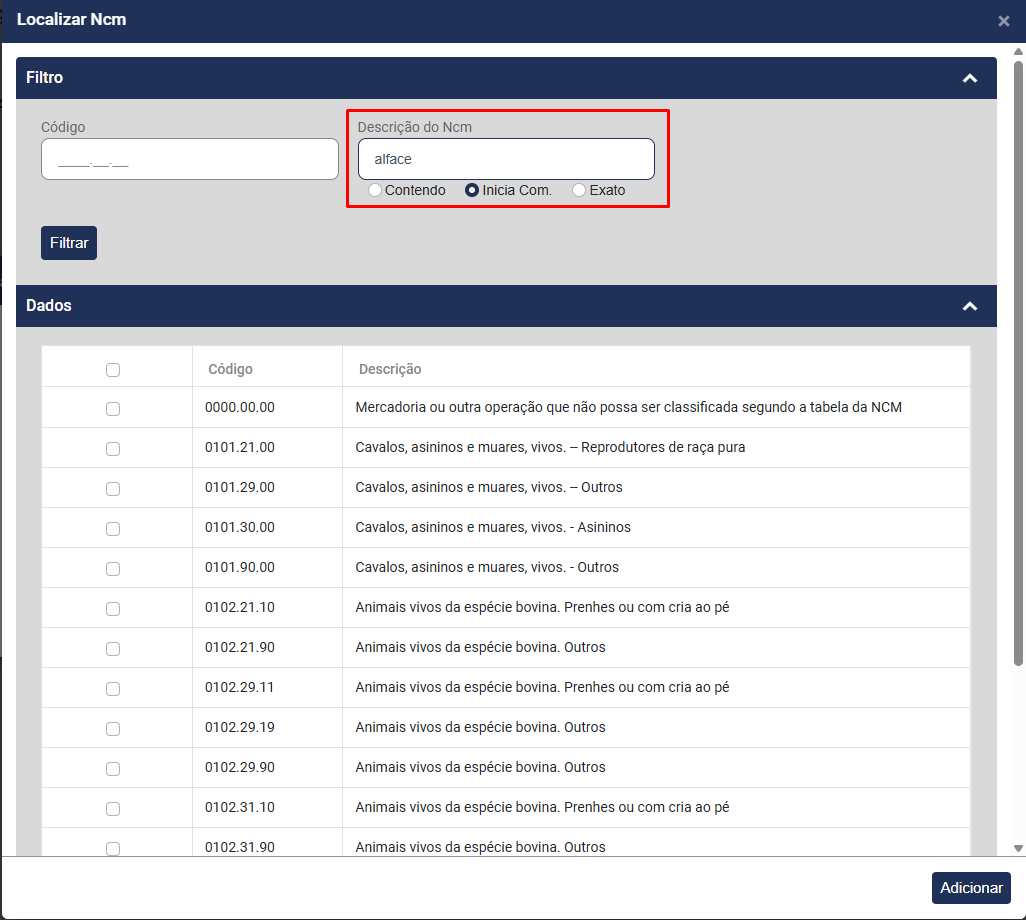Select the Contendo radio option
Screen dimensions: 1026x920
[375, 190]
